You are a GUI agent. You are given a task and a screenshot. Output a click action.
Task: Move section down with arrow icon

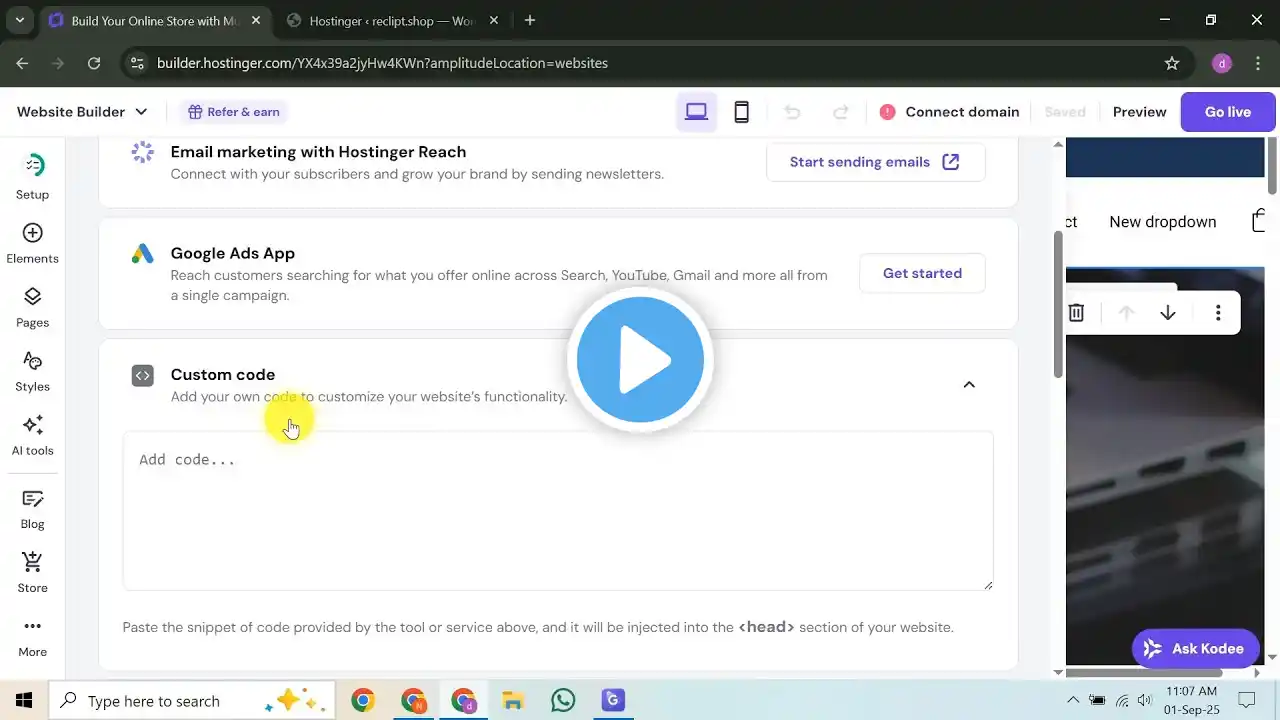pyautogui.click(x=1167, y=313)
